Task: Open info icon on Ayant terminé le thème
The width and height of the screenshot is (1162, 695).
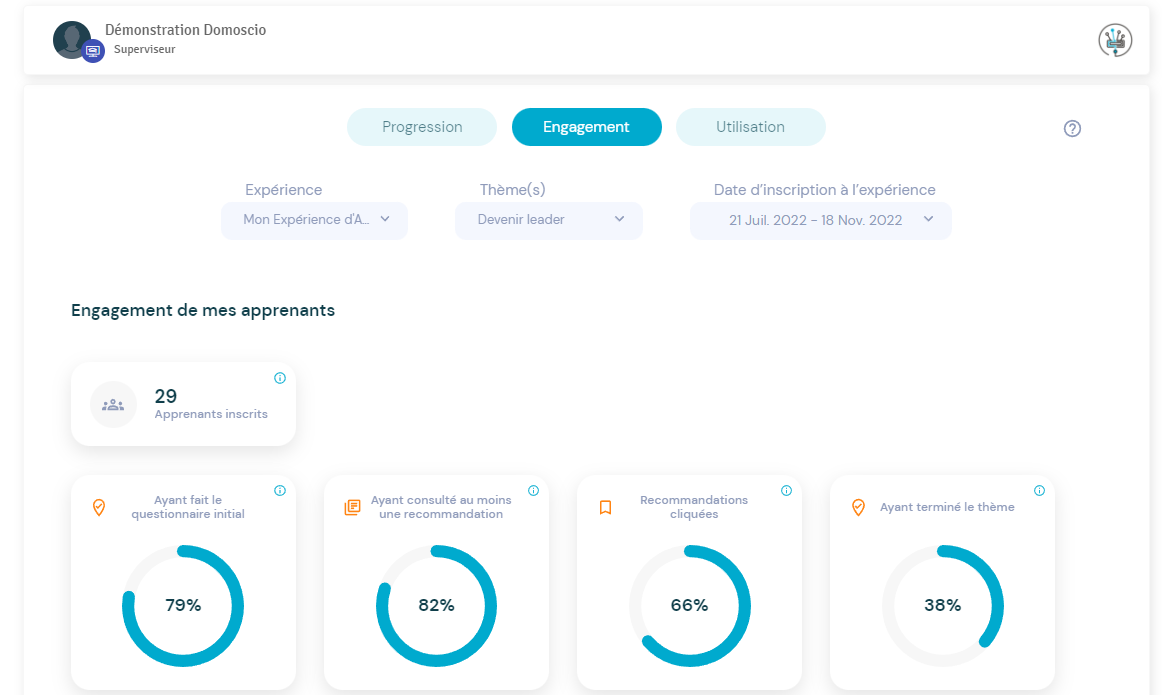Action: [1039, 491]
